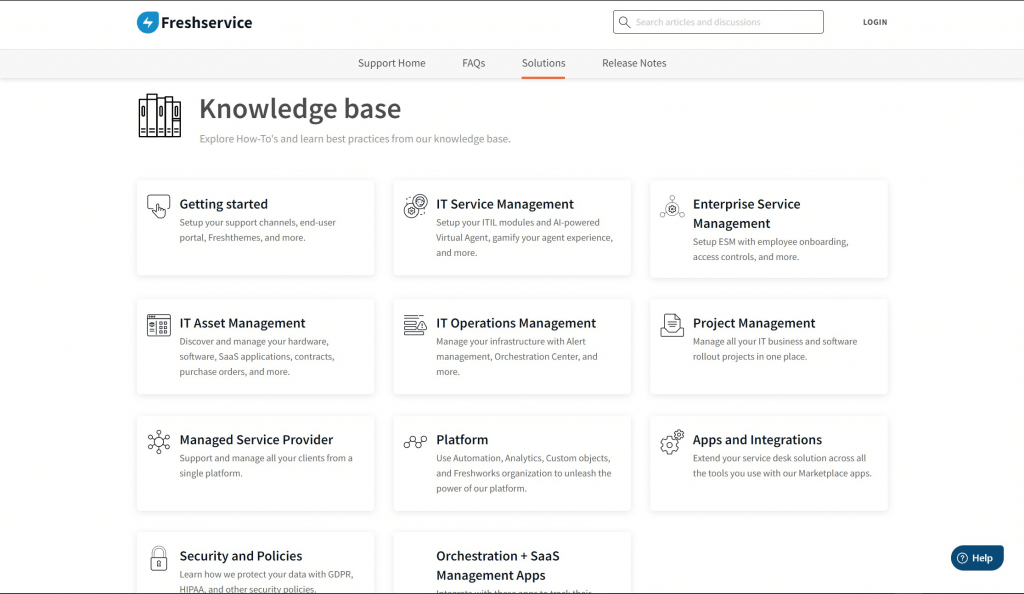Click the Freshservice lightning bolt logo
1024x594 pixels.
pyautogui.click(x=148, y=22)
